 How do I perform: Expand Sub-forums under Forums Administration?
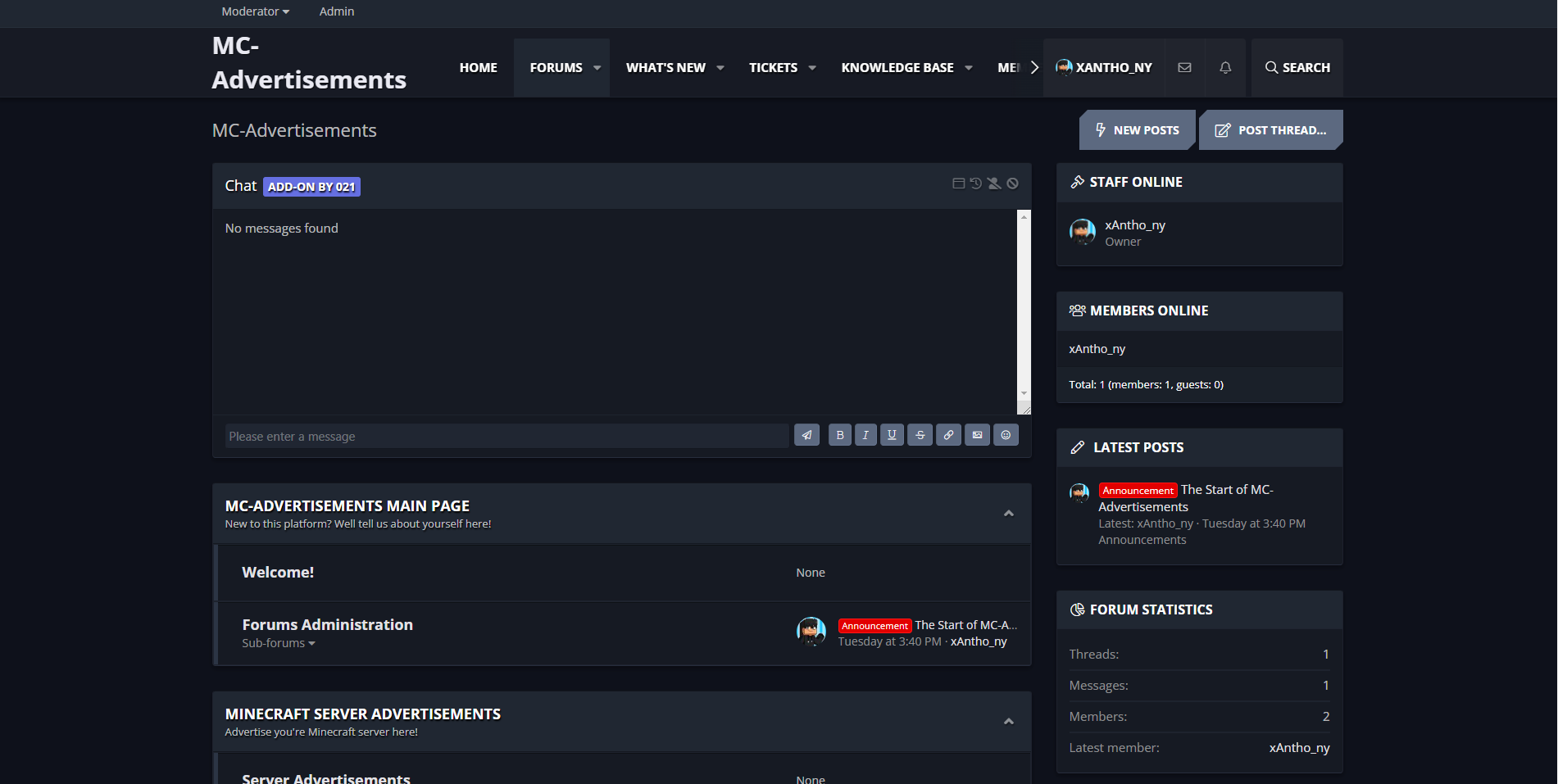(x=279, y=643)
